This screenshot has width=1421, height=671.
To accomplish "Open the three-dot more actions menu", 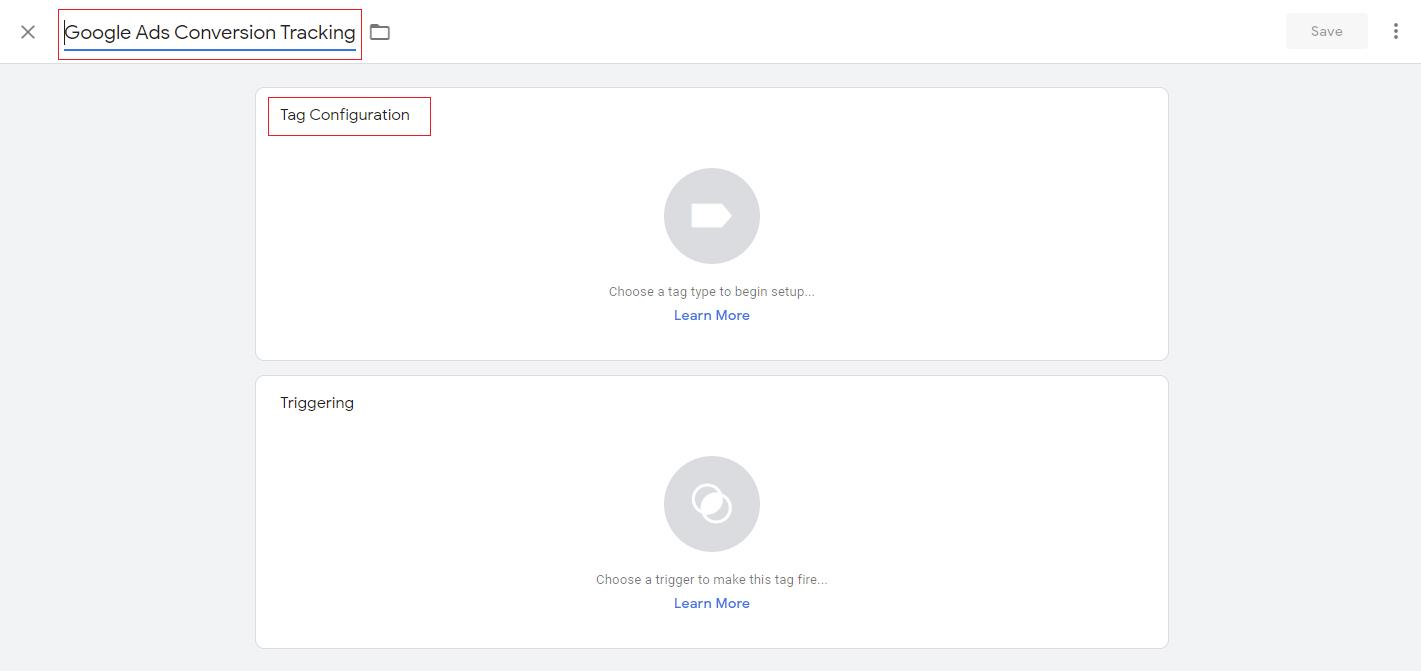I will [1396, 31].
